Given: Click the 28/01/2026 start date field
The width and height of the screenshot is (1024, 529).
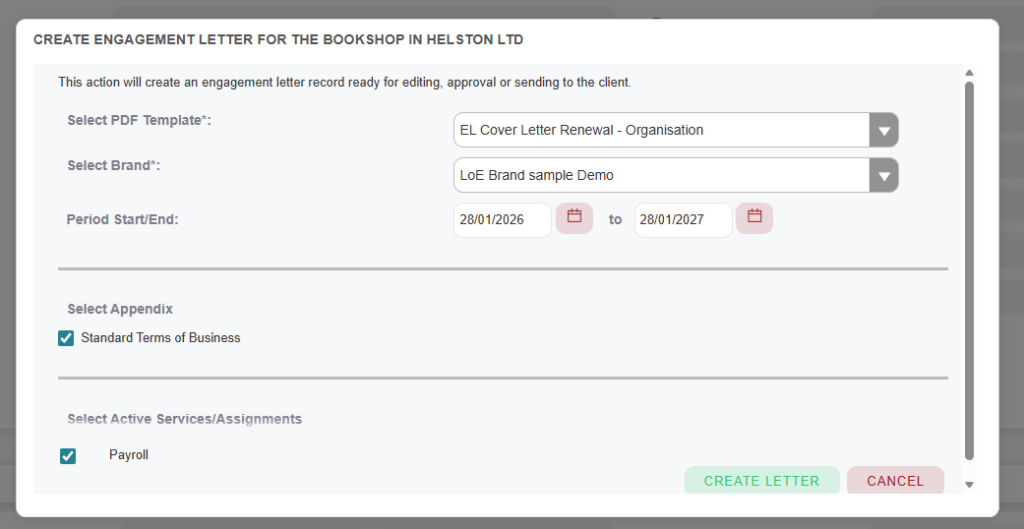Looking at the screenshot, I should [502, 220].
